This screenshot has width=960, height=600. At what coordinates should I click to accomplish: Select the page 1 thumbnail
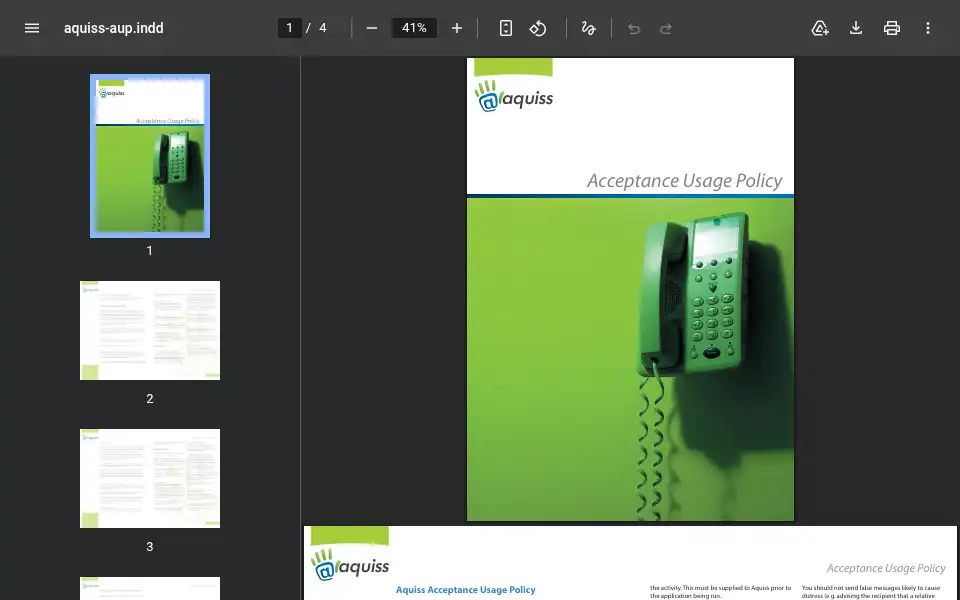click(x=150, y=156)
